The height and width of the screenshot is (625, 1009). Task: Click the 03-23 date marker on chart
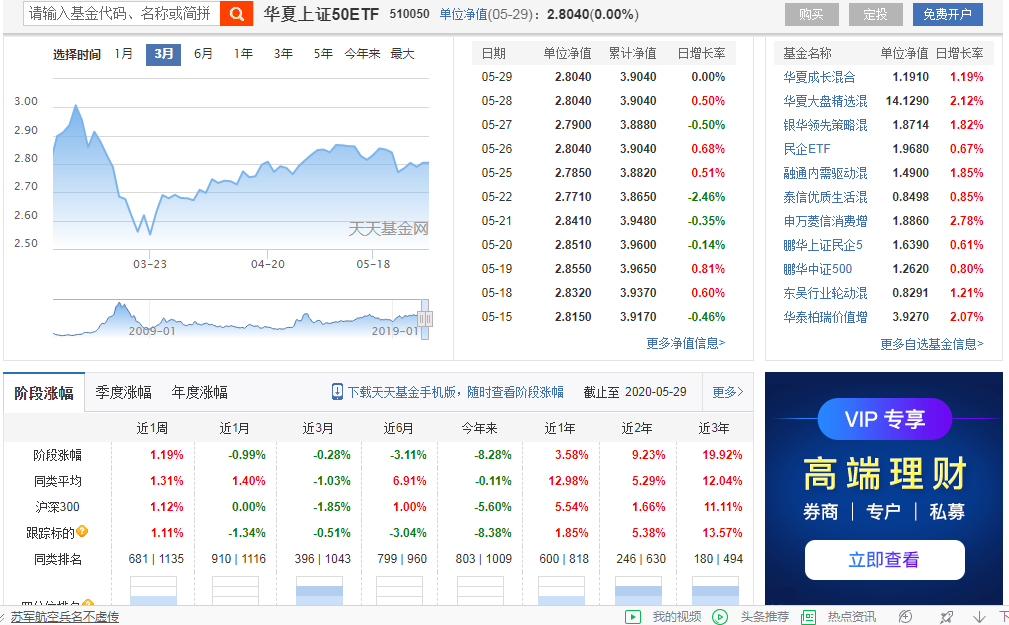point(150,264)
